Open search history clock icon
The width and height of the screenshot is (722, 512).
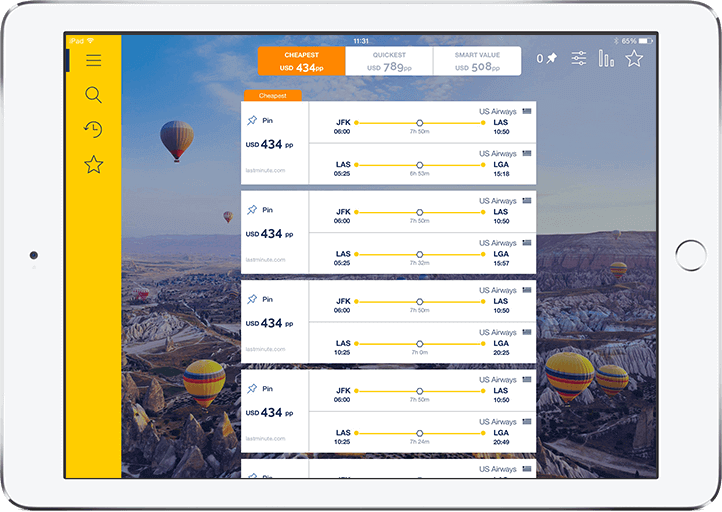click(x=93, y=129)
